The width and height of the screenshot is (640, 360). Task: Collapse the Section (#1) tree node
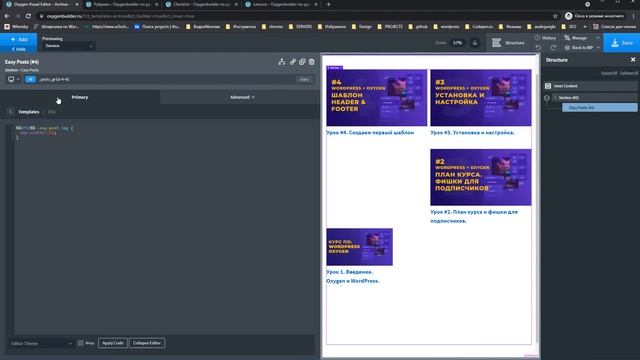pyautogui.click(x=547, y=98)
